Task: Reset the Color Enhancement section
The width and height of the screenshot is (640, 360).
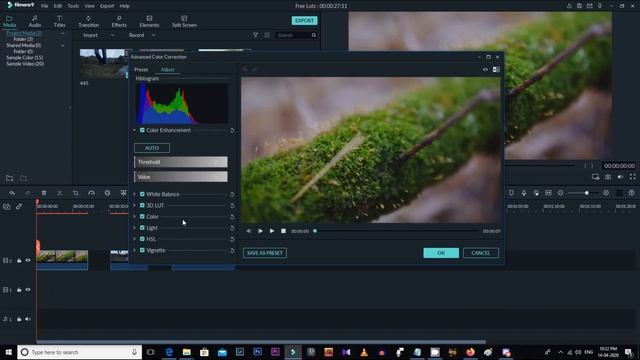Action: (232, 131)
